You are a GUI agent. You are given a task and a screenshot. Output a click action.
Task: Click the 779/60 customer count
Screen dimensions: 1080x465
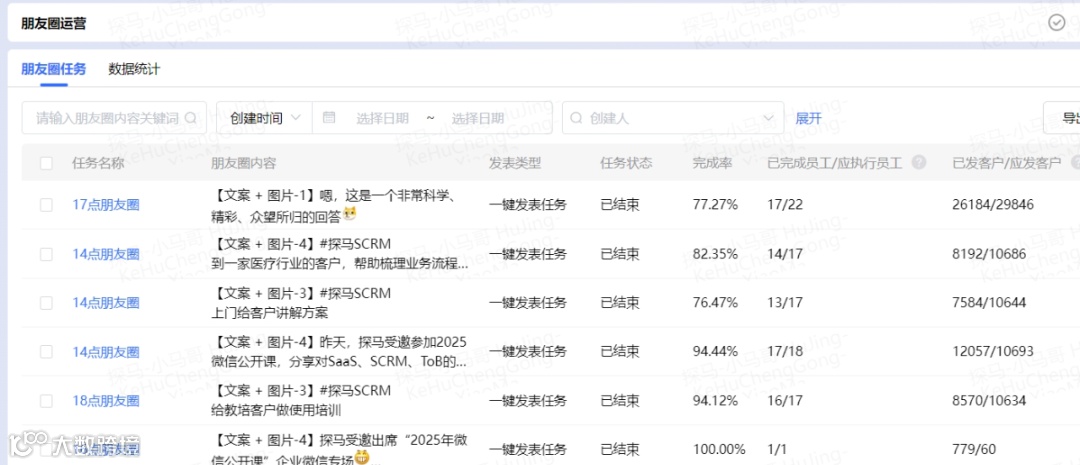click(x=974, y=450)
